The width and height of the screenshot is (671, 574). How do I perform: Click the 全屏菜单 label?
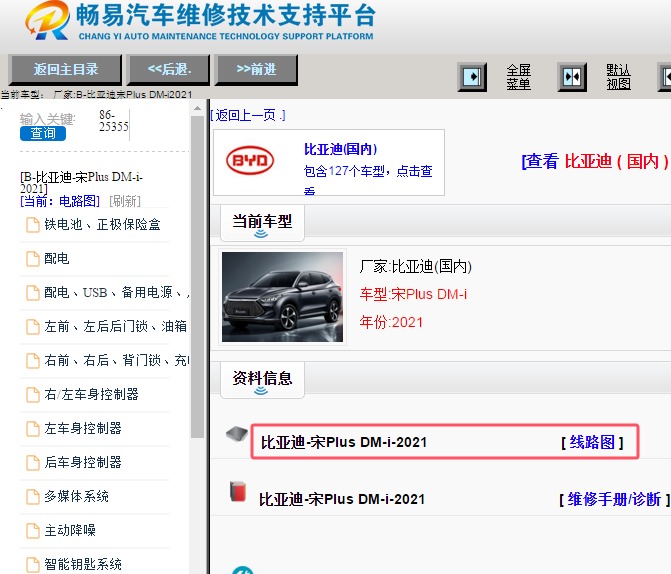pyautogui.click(x=519, y=77)
